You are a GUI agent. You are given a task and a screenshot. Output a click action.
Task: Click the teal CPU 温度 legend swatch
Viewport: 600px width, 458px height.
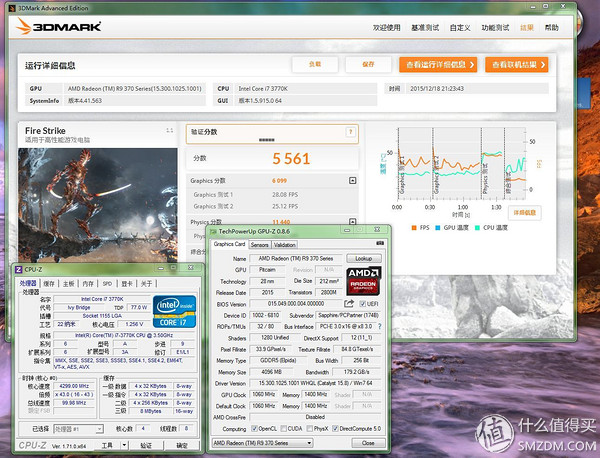tap(477, 228)
